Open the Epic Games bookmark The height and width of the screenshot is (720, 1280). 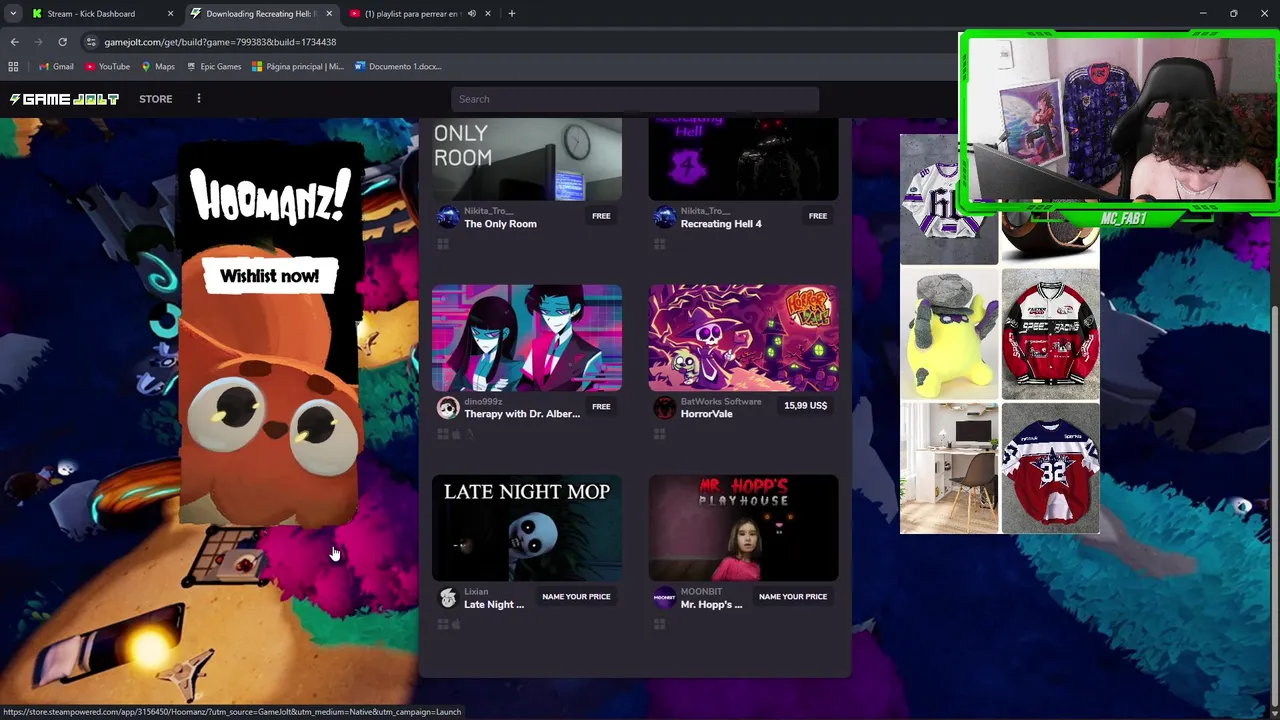point(213,66)
